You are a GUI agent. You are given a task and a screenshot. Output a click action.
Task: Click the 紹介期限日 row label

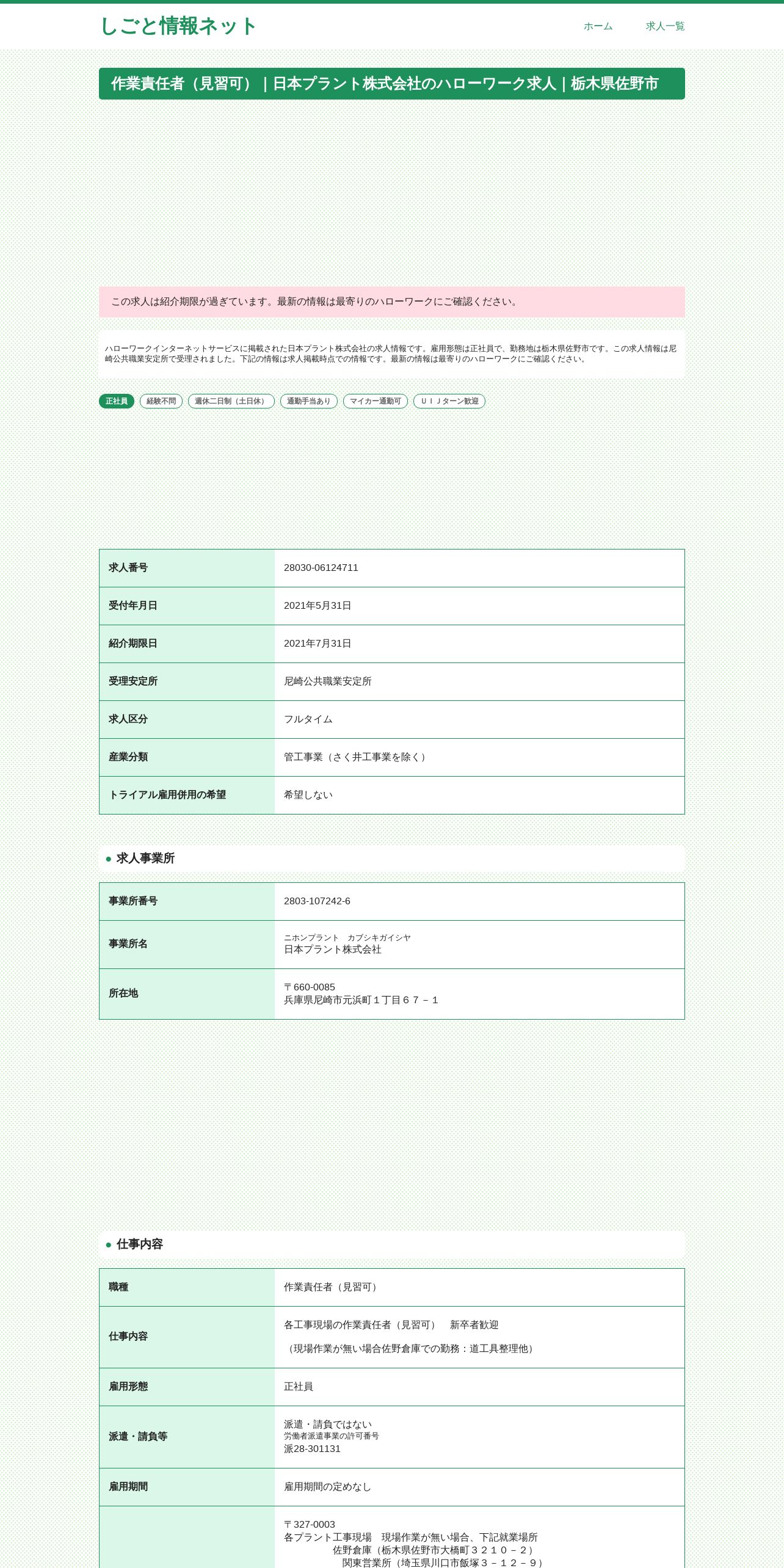point(133,644)
